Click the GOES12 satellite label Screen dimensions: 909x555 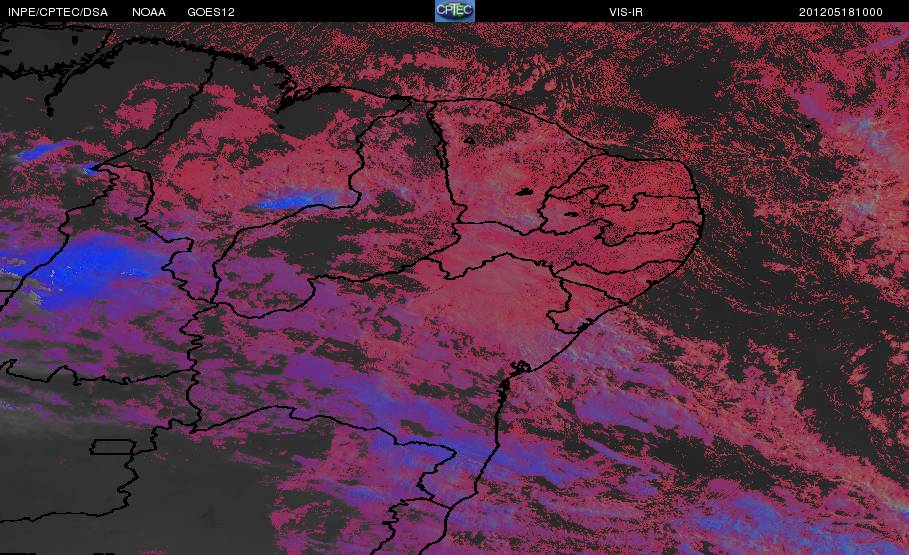click(211, 12)
